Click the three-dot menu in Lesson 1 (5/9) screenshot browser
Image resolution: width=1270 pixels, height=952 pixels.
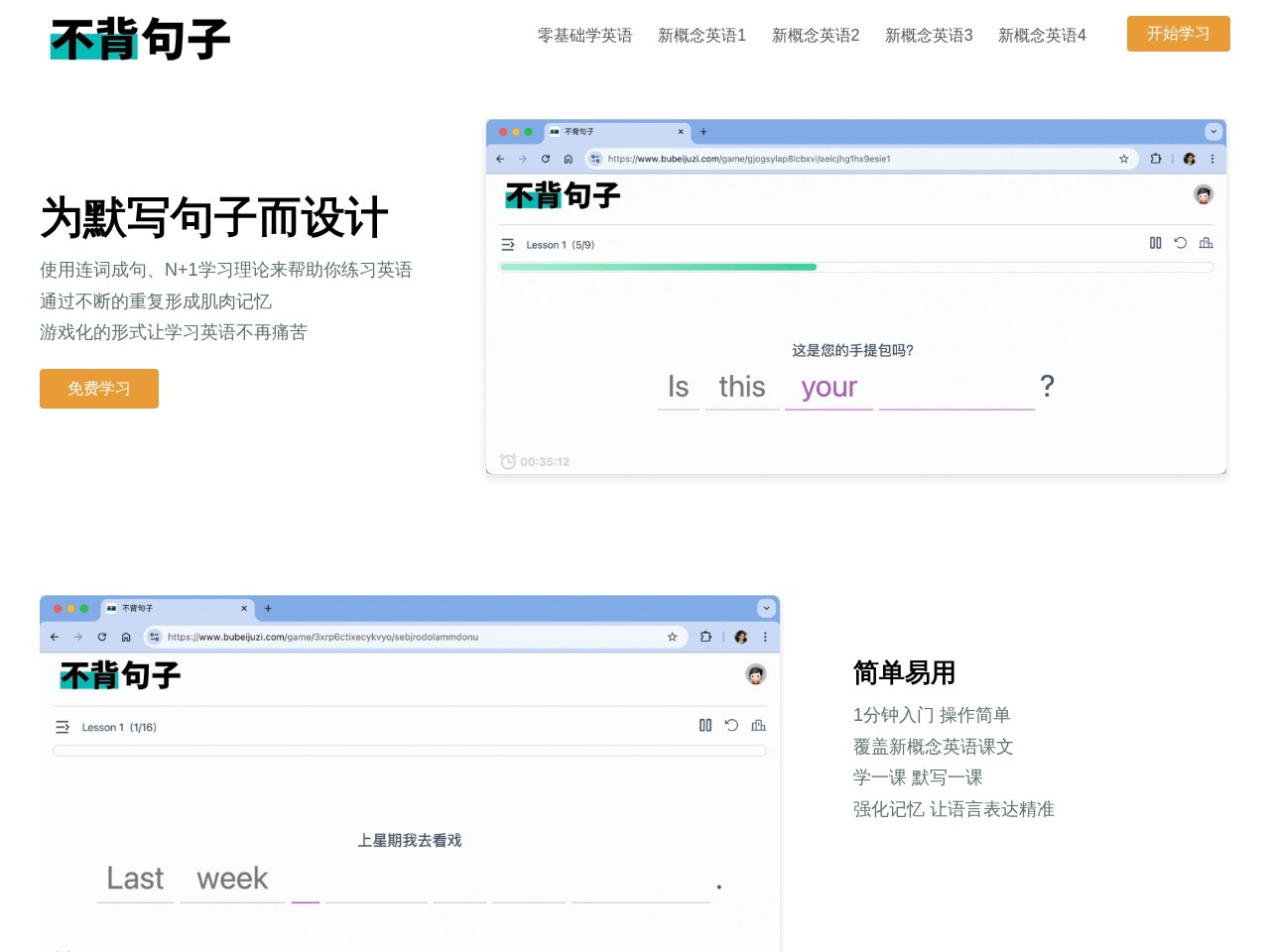(x=1212, y=159)
